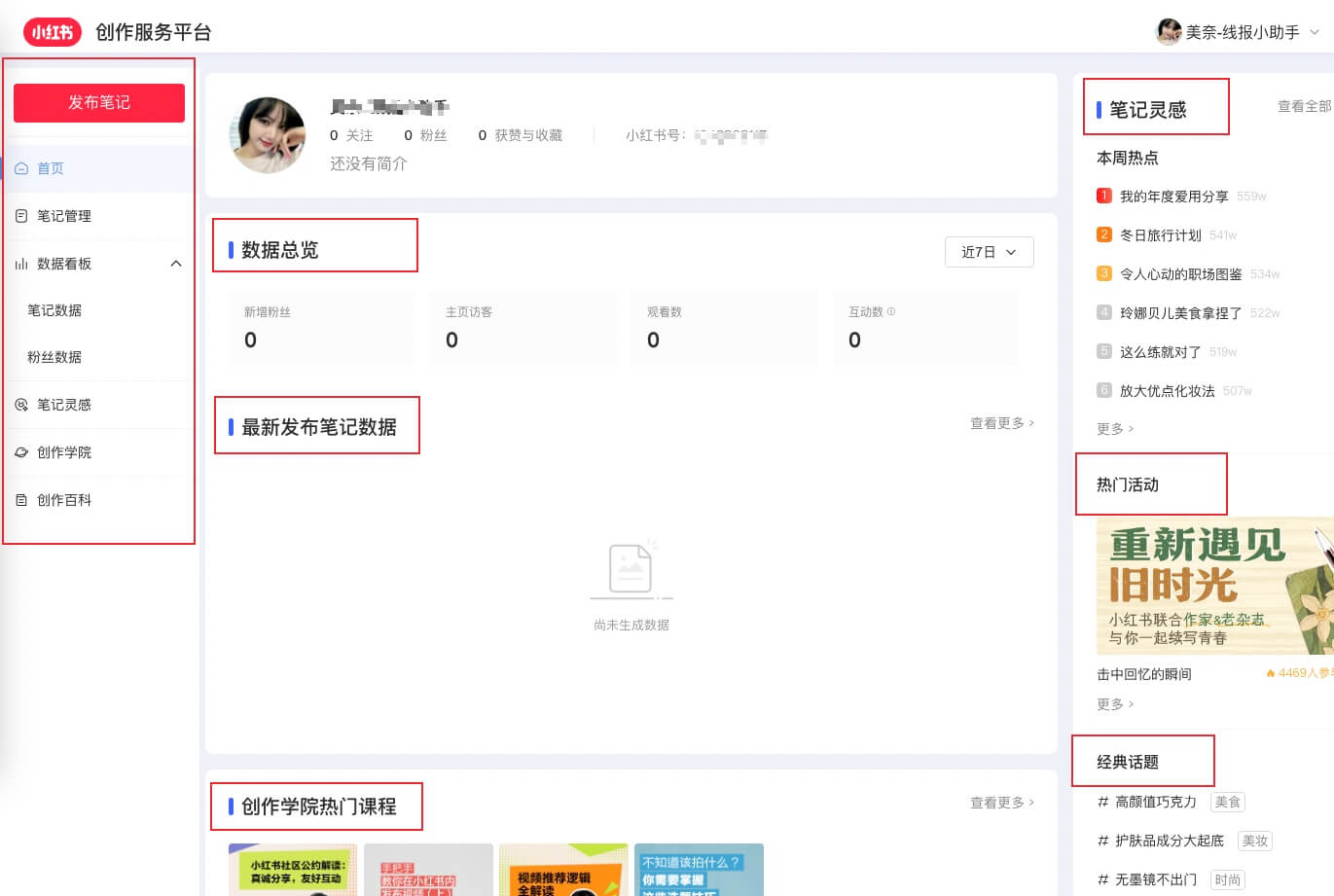Click activity title 击中回忆的瞬间
This screenshot has height=896, width=1334.
(1143, 674)
